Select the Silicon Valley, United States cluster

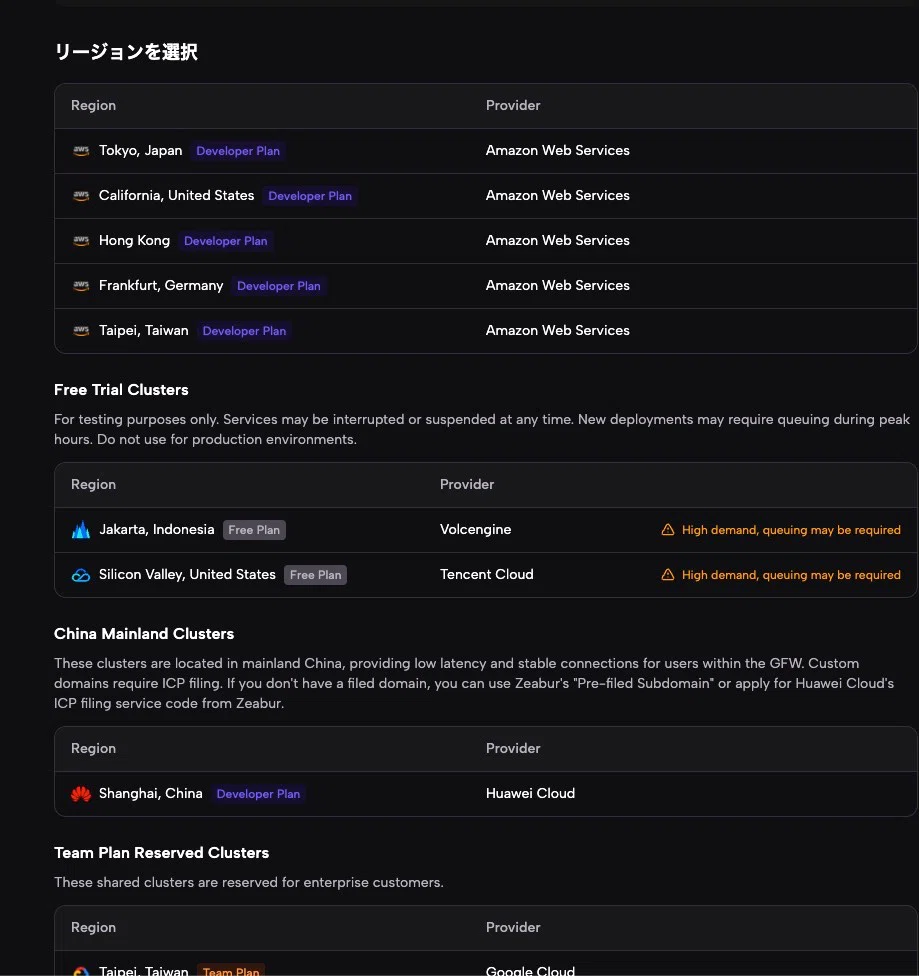tap(486, 575)
